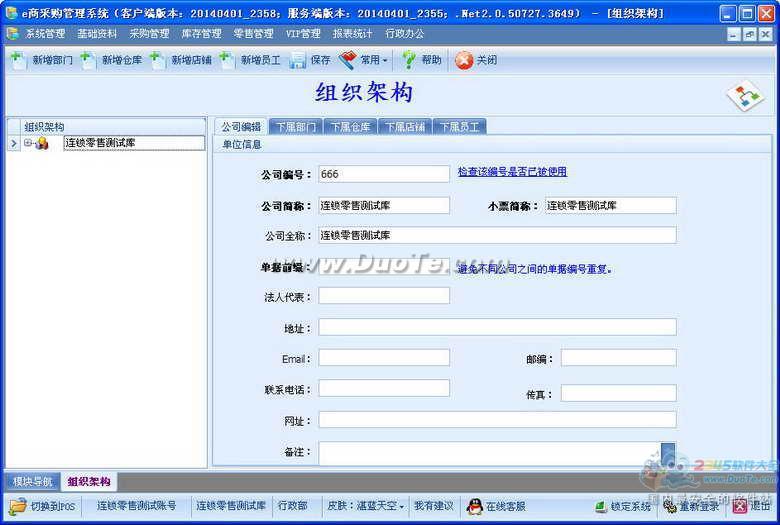
Task: Click the 新增仓库 toolbar icon
Action: pos(87,60)
